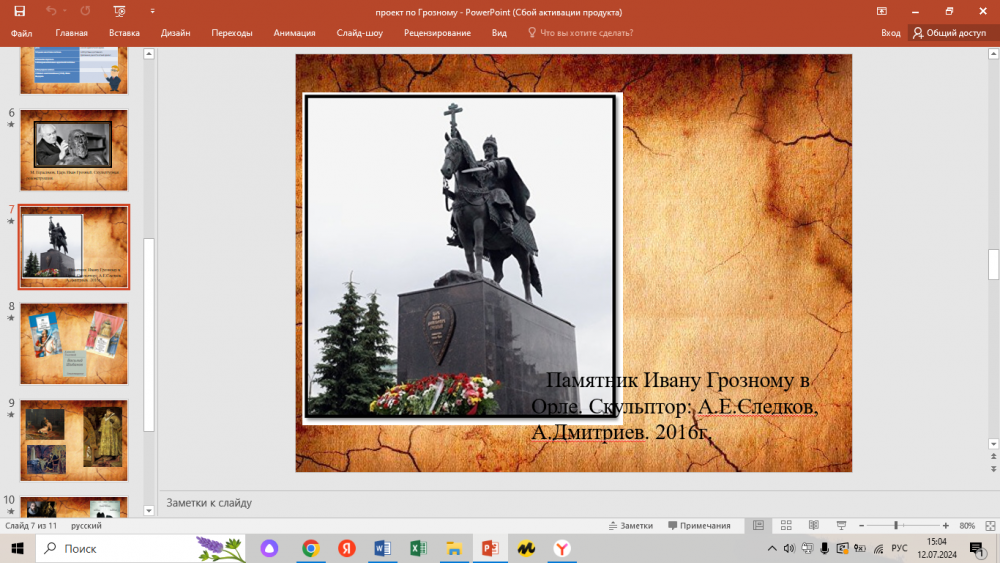Screen dimensions: 1000x563
Task: Open Google Chrome from the taskbar
Action: [x=311, y=548]
